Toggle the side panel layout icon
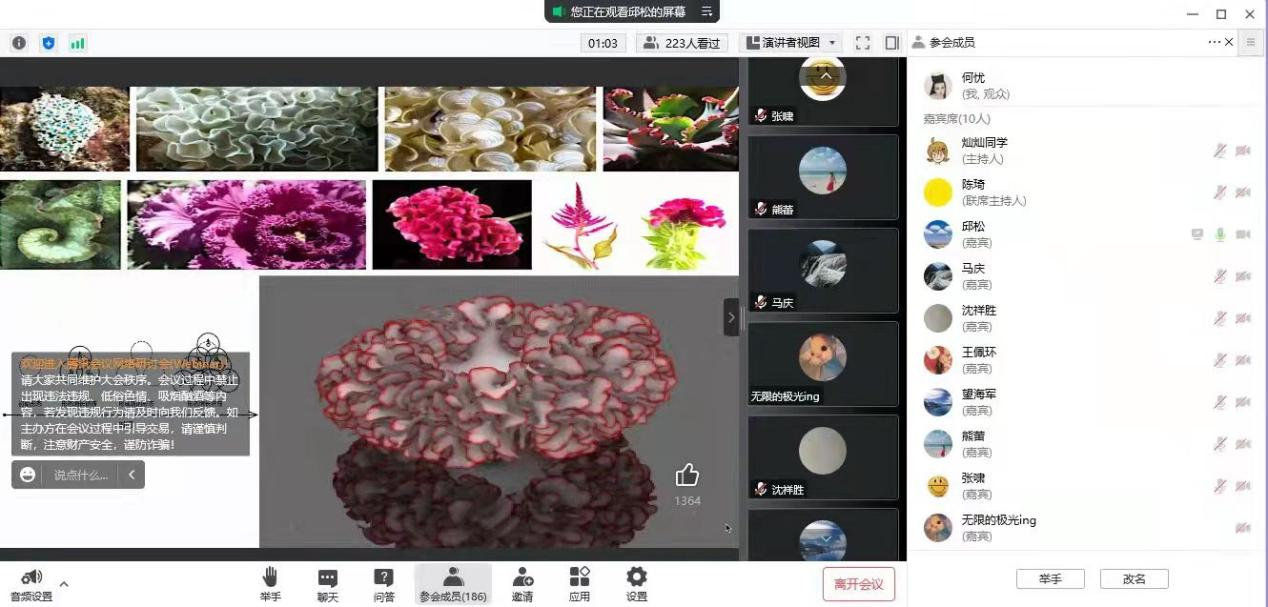 [x=892, y=43]
